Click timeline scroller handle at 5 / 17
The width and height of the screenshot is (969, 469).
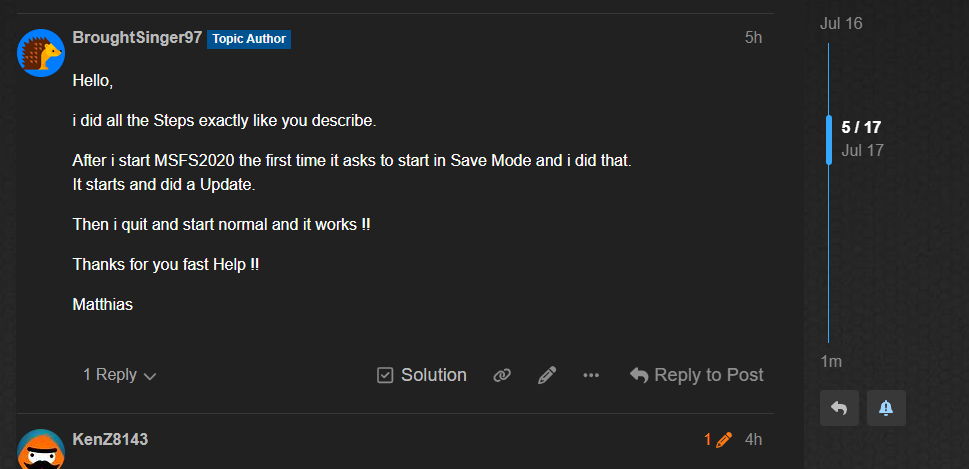(x=829, y=140)
